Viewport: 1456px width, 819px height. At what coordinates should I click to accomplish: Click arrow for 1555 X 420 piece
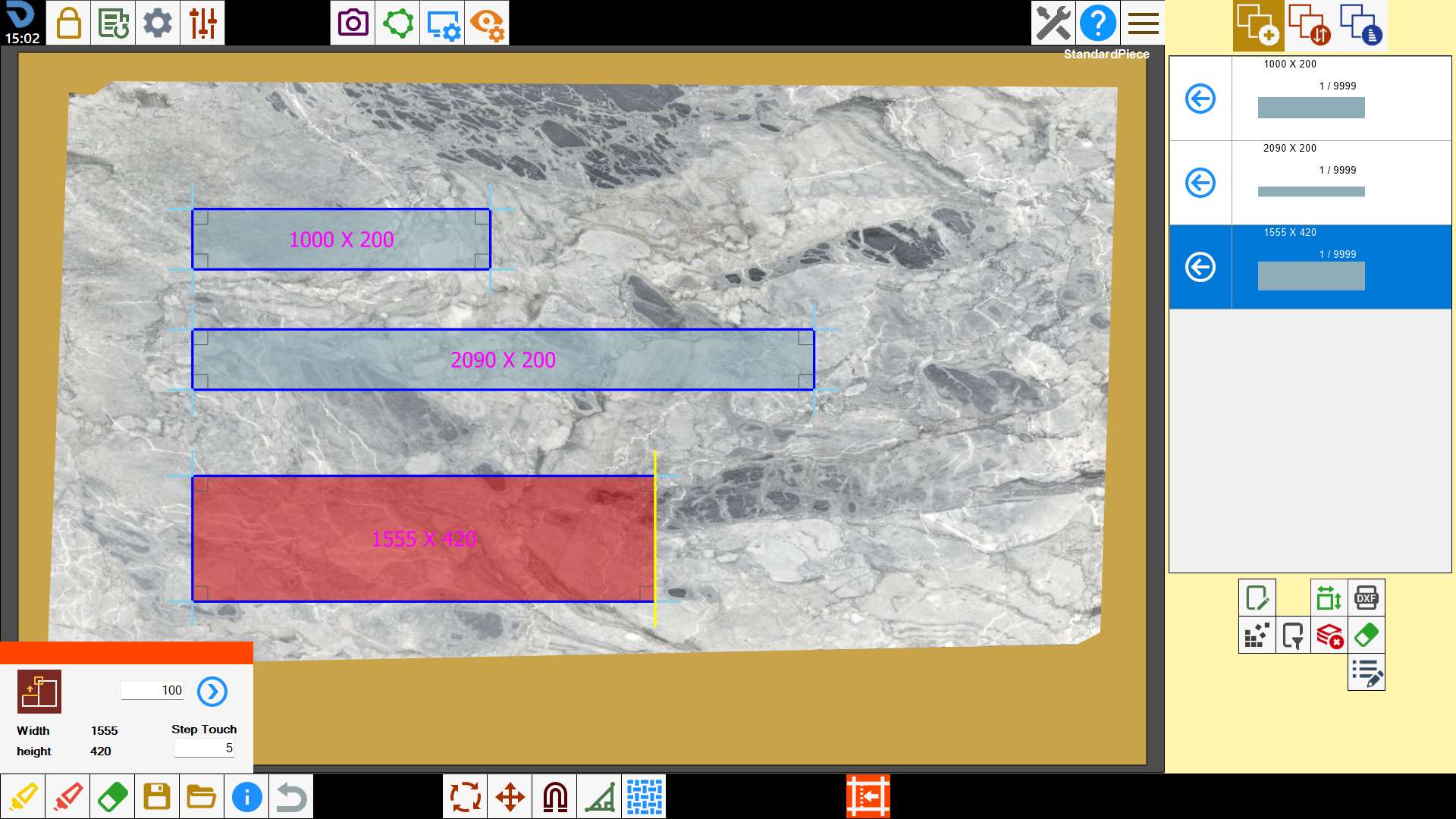coord(1200,267)
